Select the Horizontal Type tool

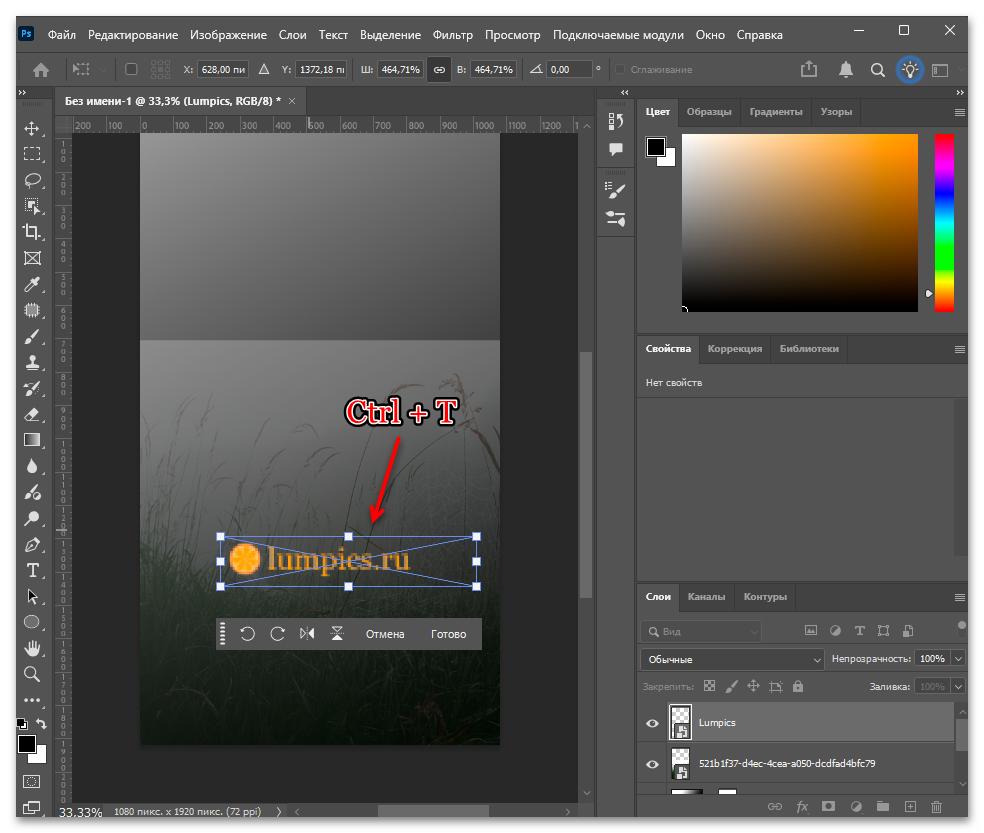(x=33, y=571)
